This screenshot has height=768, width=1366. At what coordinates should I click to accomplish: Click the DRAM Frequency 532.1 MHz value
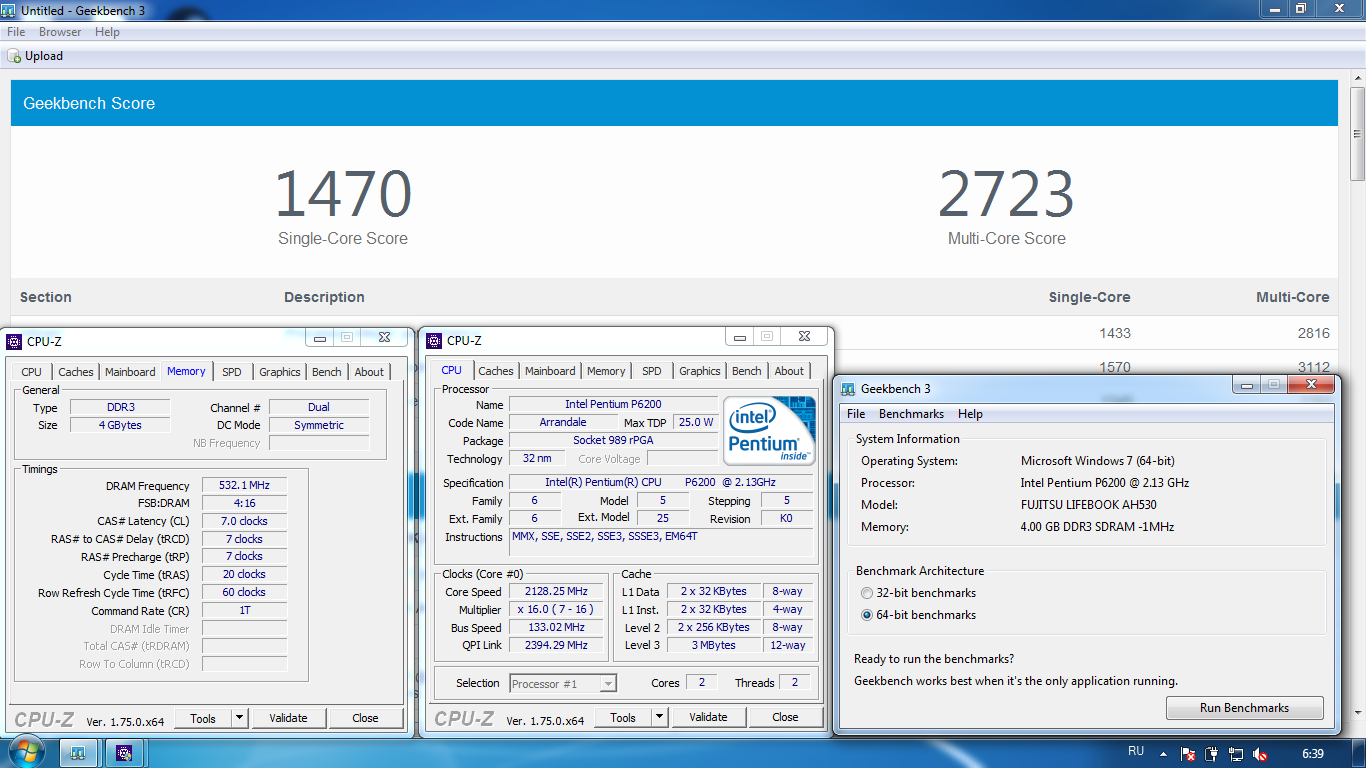(244, 485)
